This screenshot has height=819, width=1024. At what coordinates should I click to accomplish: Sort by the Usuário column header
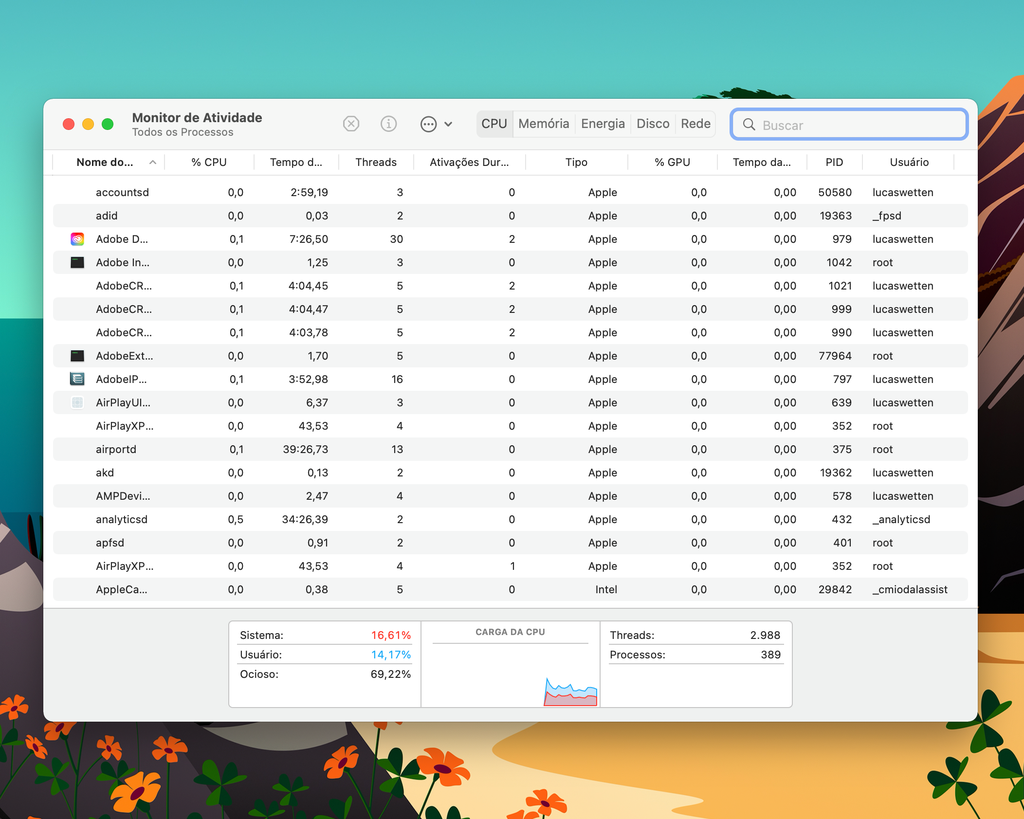[x=909, y=162]
